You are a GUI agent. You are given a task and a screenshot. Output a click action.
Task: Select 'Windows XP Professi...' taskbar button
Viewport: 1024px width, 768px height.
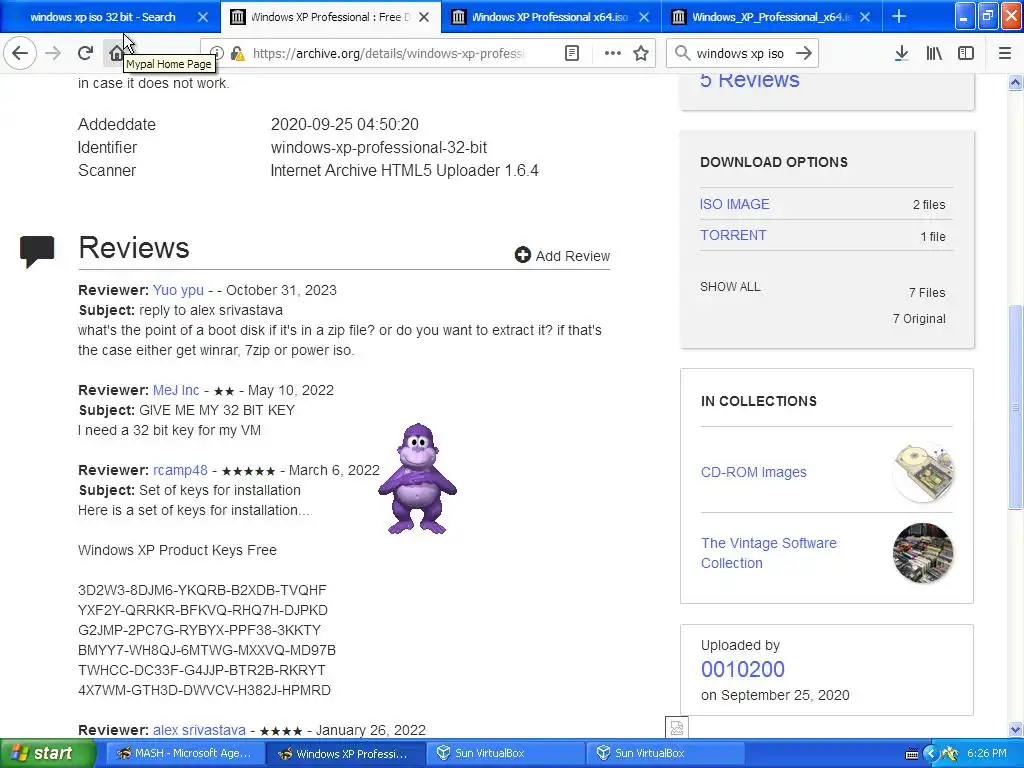click(344, 753)
